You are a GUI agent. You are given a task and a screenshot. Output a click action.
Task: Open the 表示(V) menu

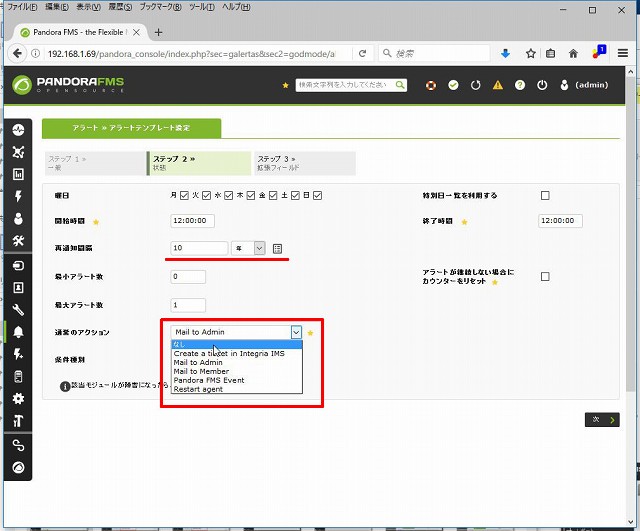pyautogui.click(x=89, y=7)
